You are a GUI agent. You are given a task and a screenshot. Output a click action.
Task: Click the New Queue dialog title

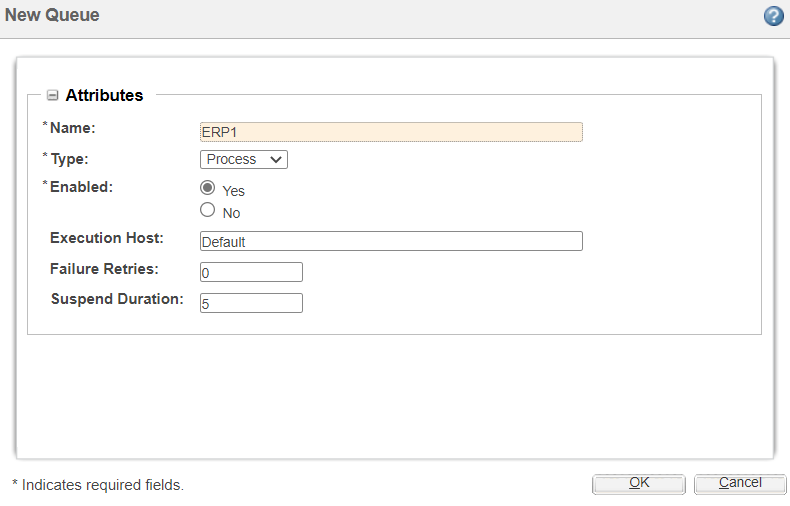[52, 16]
